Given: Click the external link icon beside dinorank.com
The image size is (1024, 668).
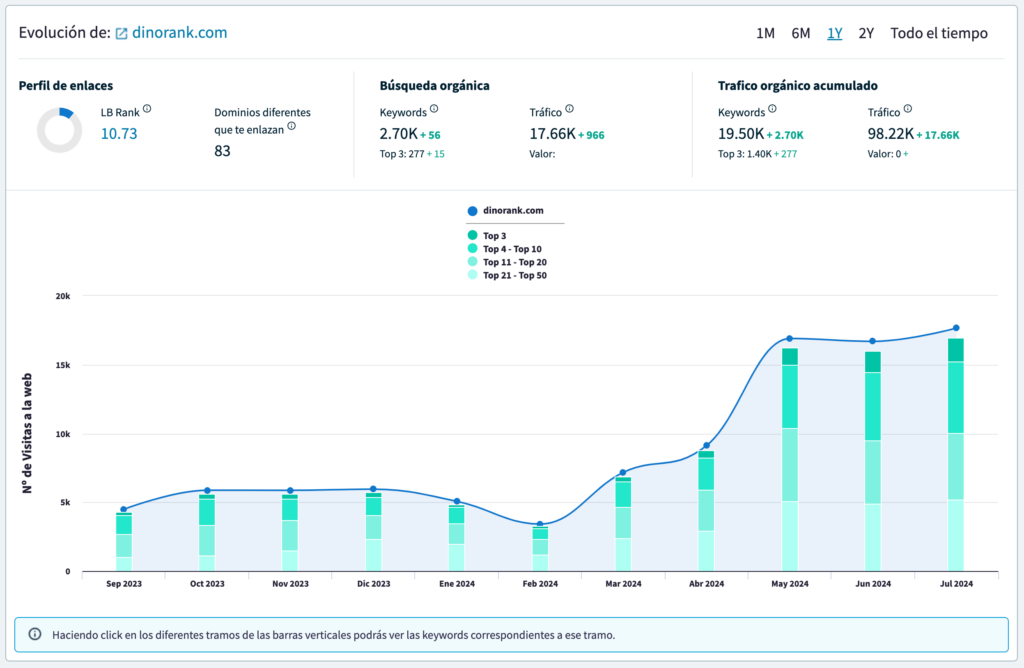Looking at the screenshot, I should (122, 34).
